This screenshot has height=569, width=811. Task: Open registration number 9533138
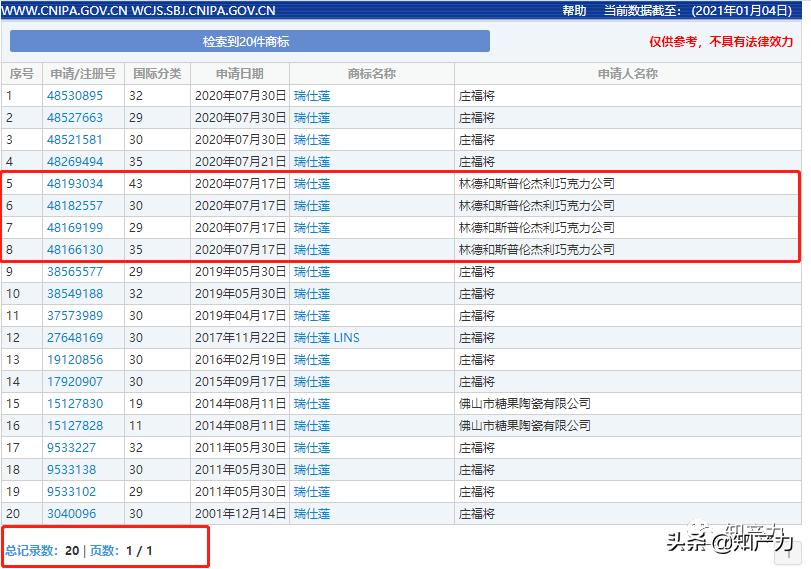pyautogui.click(x=71, y=469)
